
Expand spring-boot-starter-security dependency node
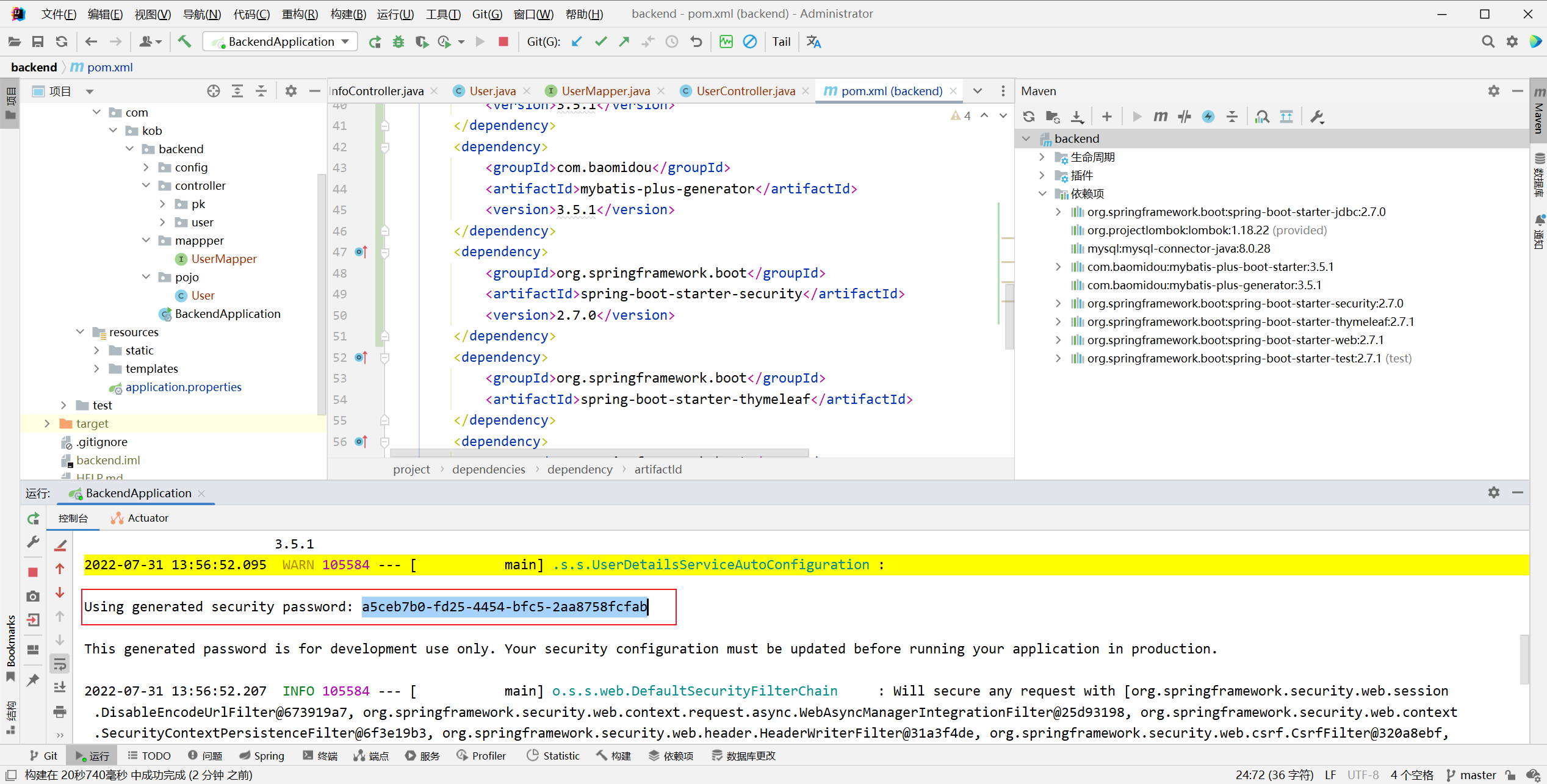click(1058, 303)
